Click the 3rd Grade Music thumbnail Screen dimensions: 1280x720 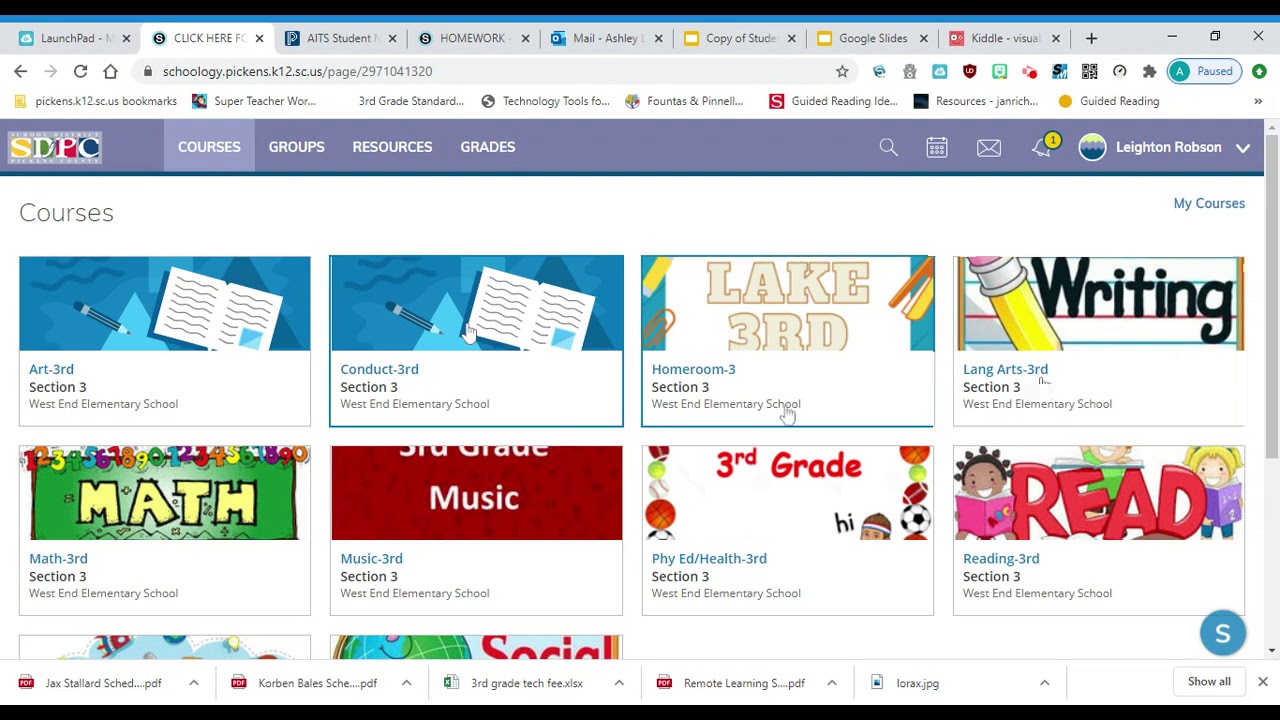click(x=476, y=493)
